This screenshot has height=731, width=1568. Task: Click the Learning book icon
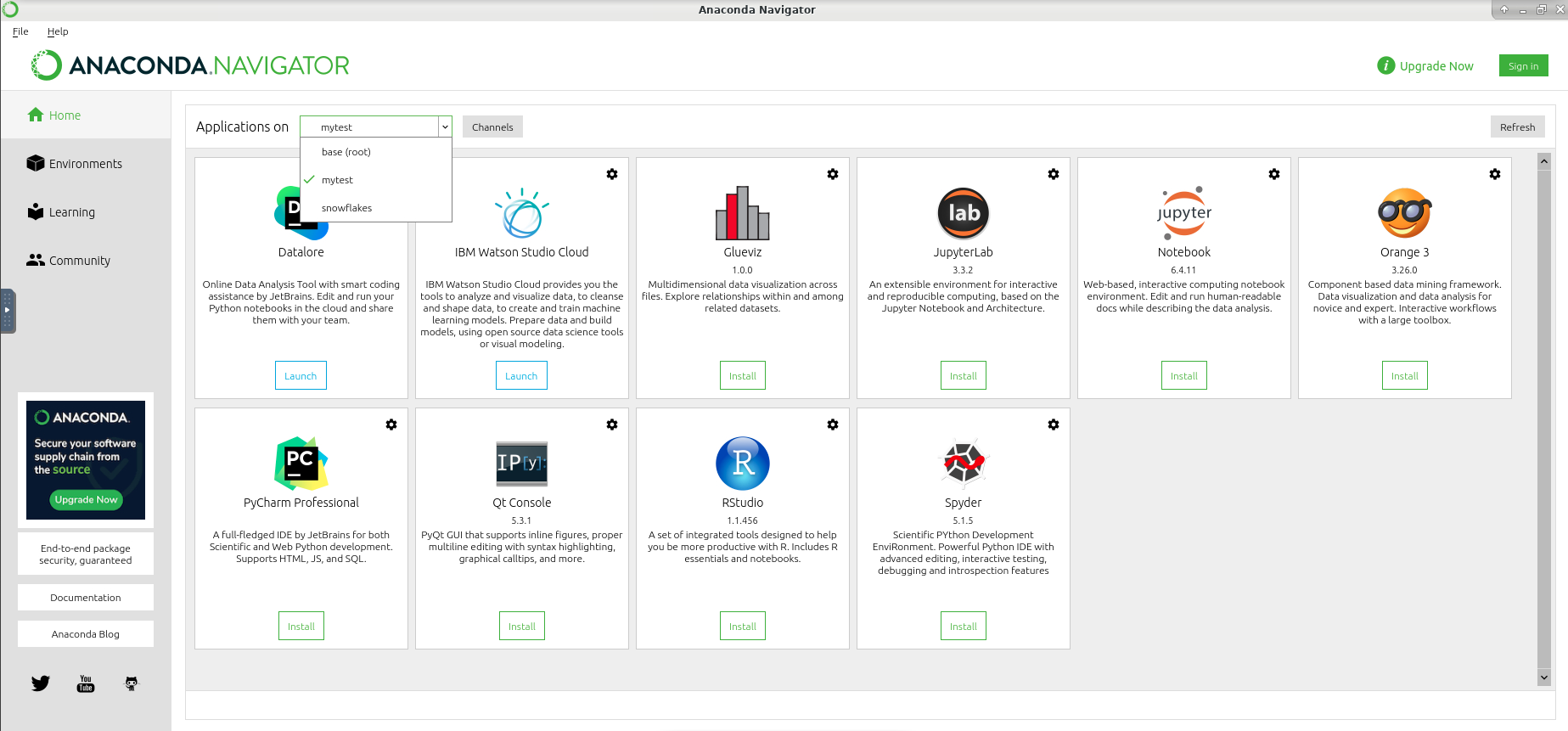click(x=36, y=211)
